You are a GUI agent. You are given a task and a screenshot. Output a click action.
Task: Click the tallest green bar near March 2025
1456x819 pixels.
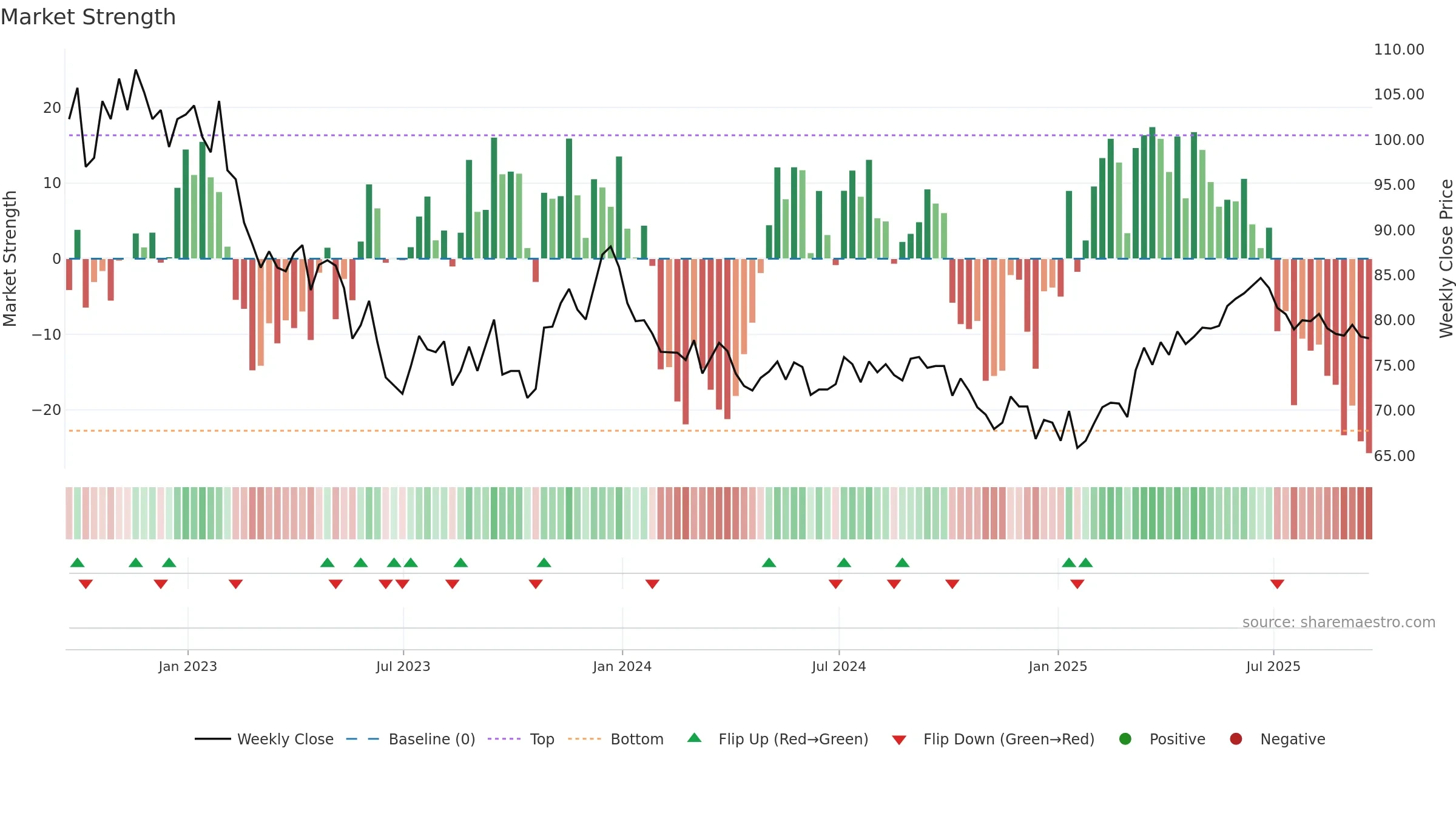click(1152, 193)
